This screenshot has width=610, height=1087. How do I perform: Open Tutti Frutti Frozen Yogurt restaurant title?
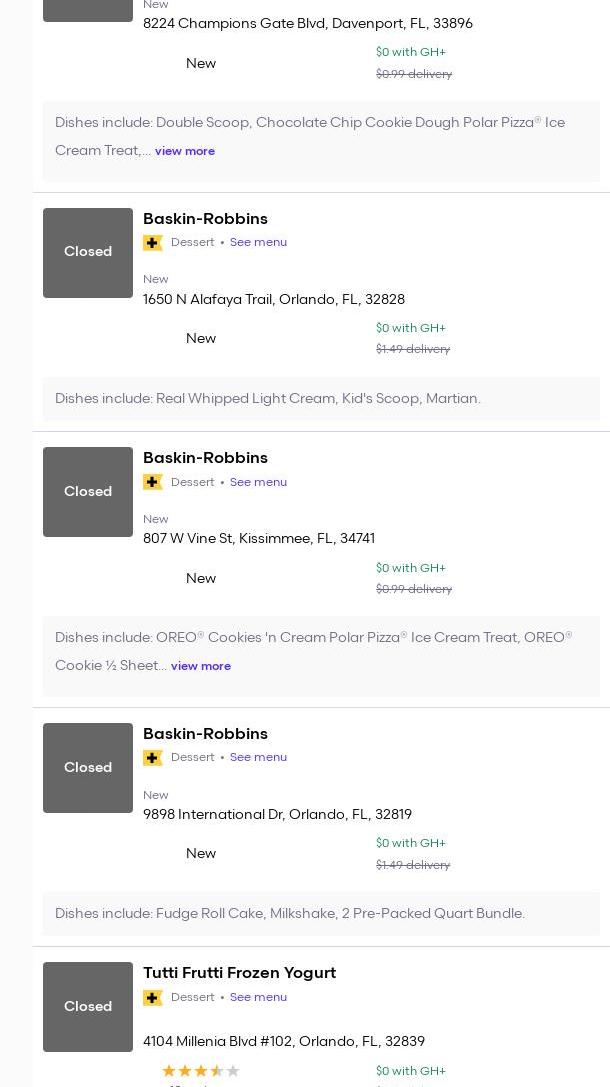tap(239, 973)
